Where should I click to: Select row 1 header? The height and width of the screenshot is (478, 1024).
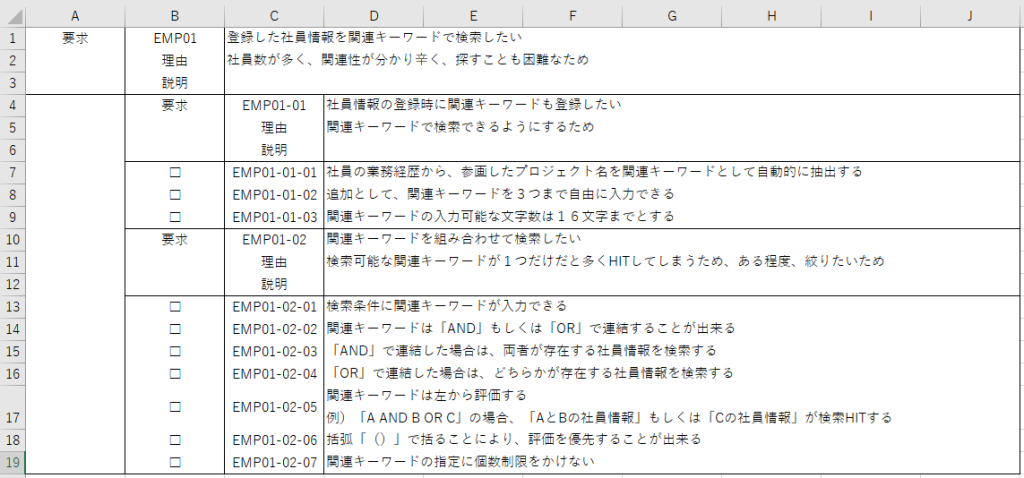pyautogui.click(x=12, y=38)
